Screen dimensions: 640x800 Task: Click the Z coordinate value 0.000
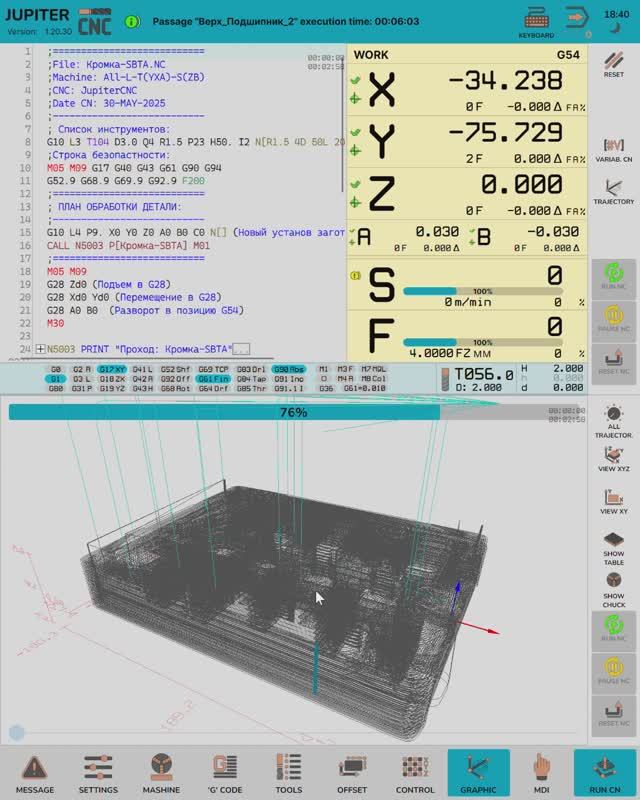pyautogui.click(x=522, y=185)
